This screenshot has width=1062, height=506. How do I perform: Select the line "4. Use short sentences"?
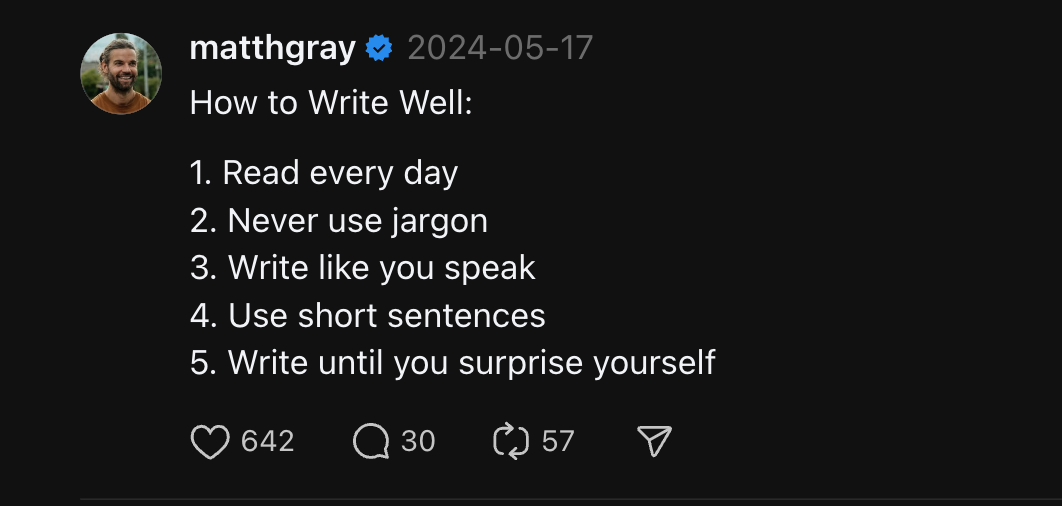(x=368, y=316)
